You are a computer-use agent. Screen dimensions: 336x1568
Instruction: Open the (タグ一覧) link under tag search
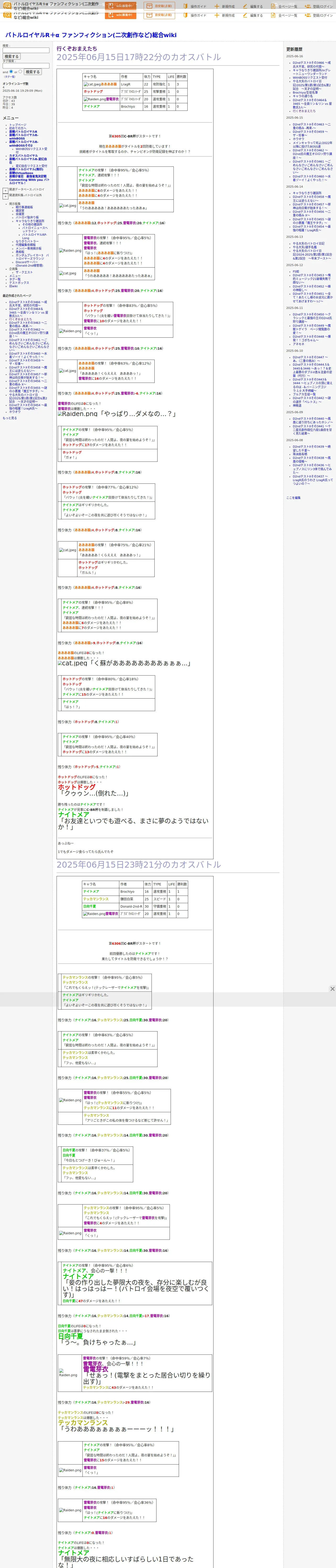pos(9,77)
